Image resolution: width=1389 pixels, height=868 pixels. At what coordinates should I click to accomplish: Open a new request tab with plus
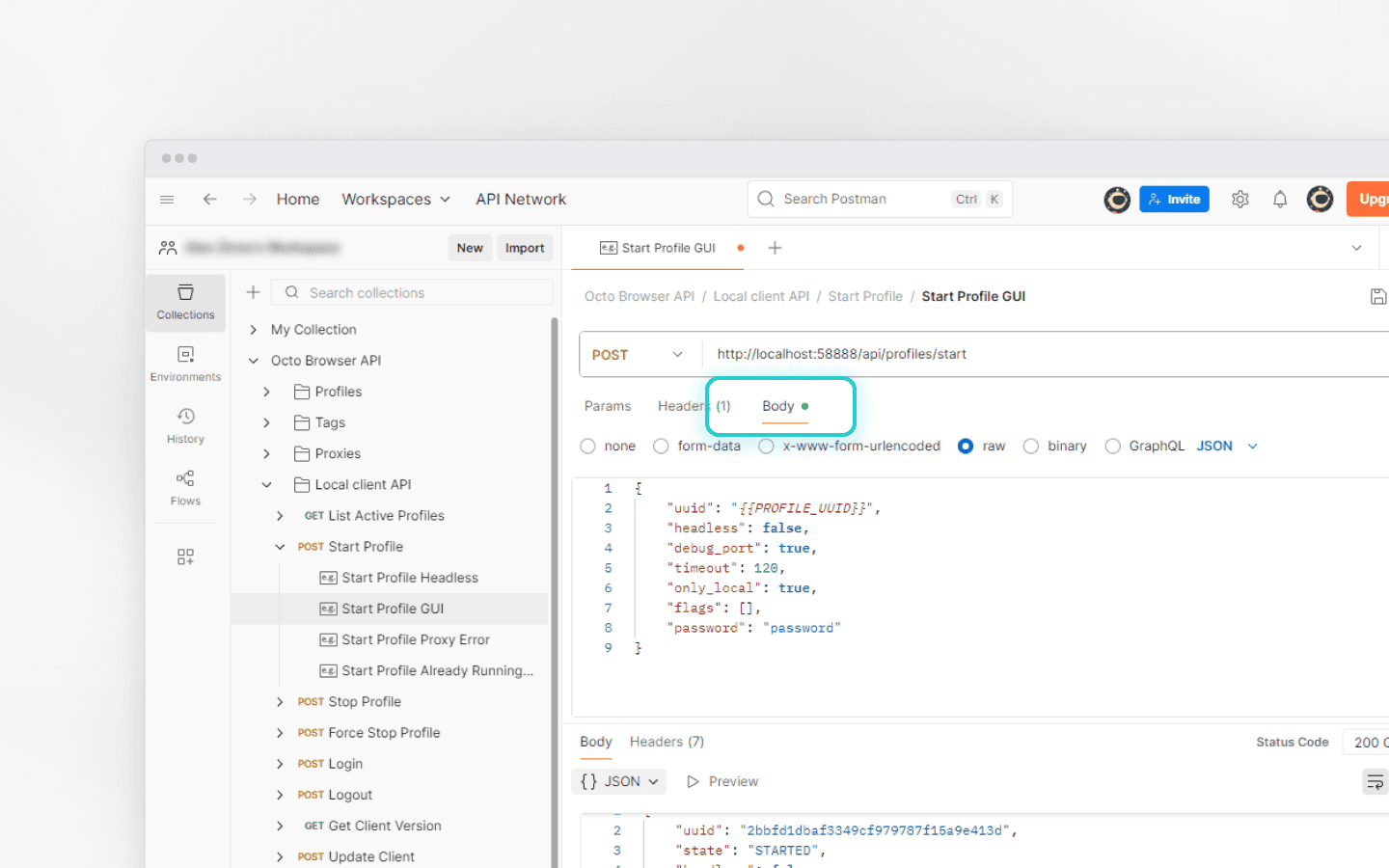[775, 248]
